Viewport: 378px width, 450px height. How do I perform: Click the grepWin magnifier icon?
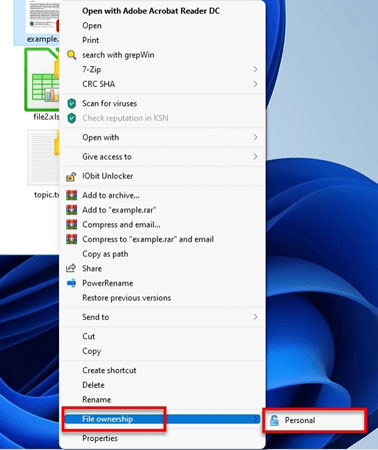71,55
